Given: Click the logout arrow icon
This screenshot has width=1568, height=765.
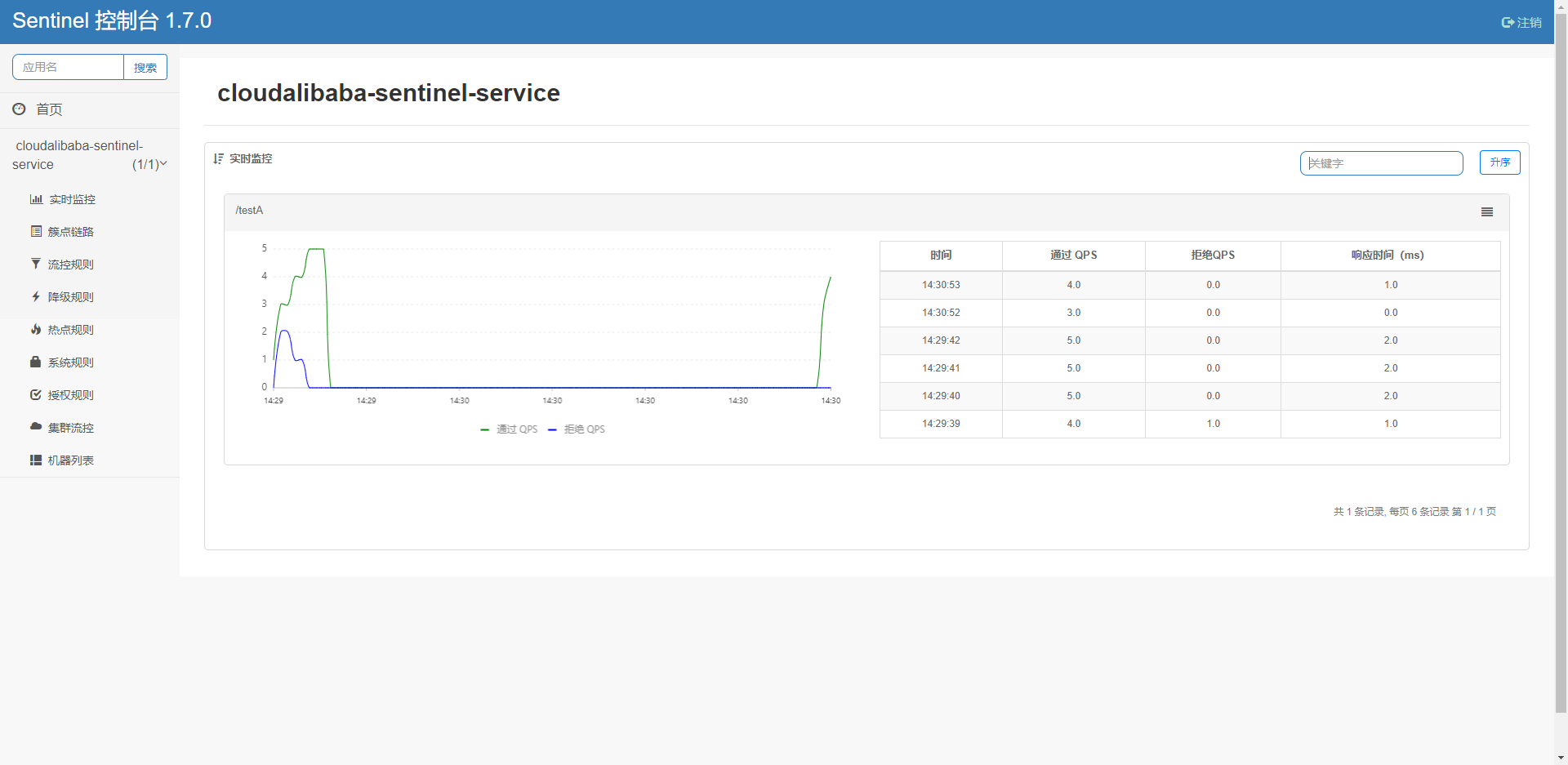Looking at the screenshot, I should coord(1508,23).
